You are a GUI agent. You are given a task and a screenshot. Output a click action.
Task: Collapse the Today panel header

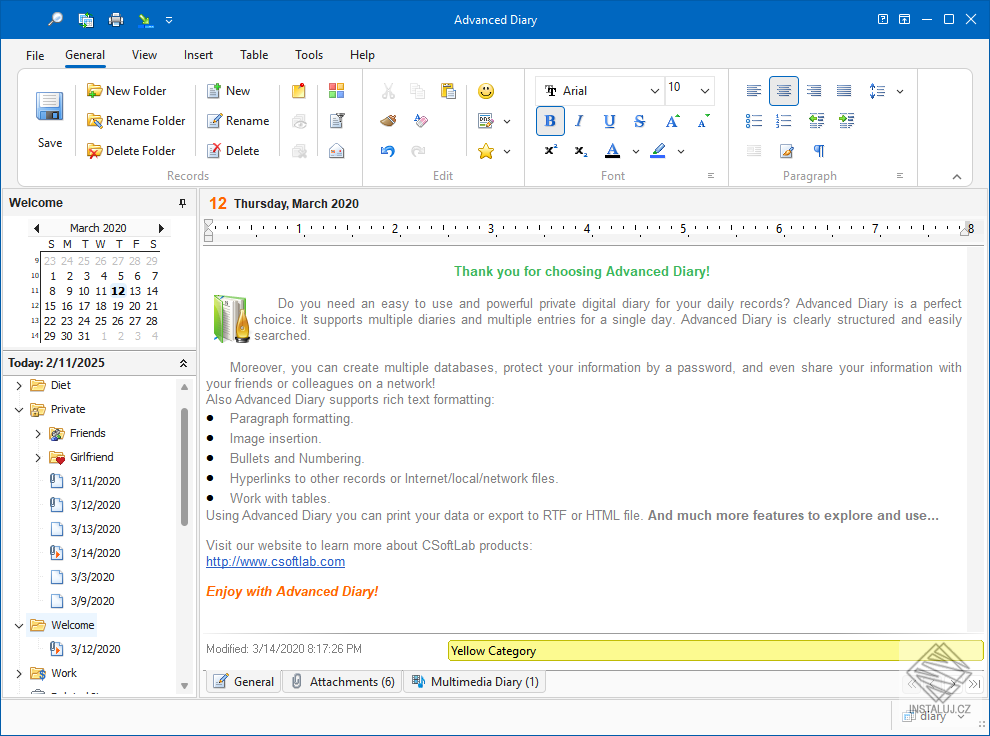[x=183, y=364]
